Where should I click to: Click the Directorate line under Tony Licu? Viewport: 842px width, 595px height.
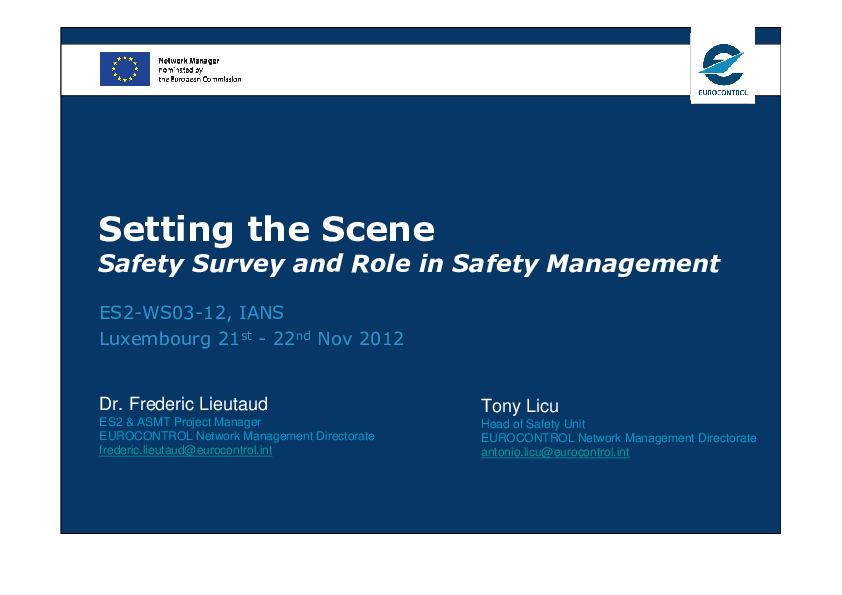(618, 438)
